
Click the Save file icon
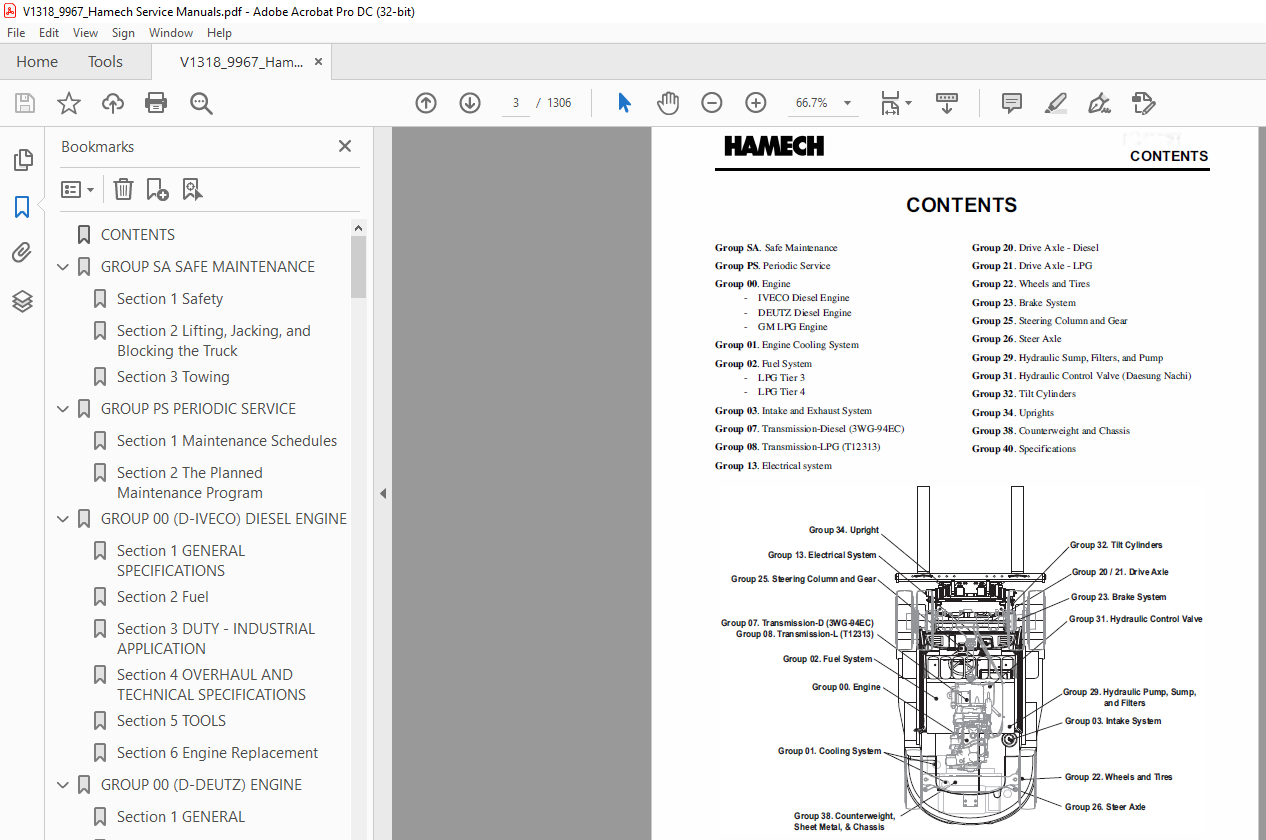click(x=25, y=103)
